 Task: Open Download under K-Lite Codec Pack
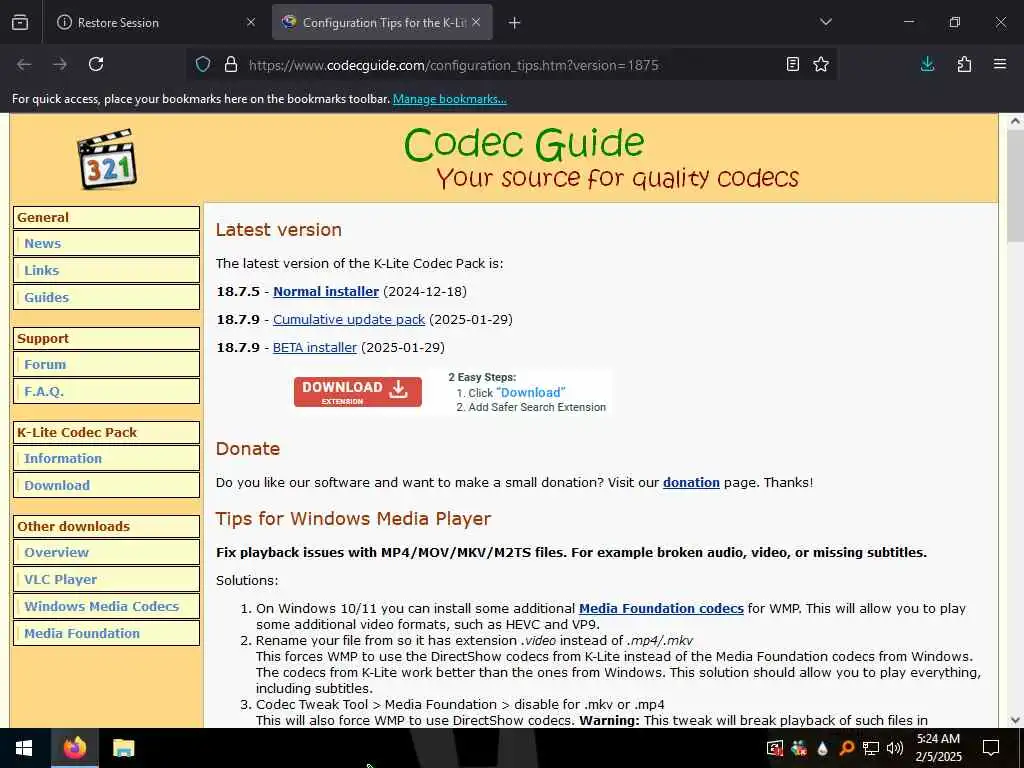[x=57, y=485]
